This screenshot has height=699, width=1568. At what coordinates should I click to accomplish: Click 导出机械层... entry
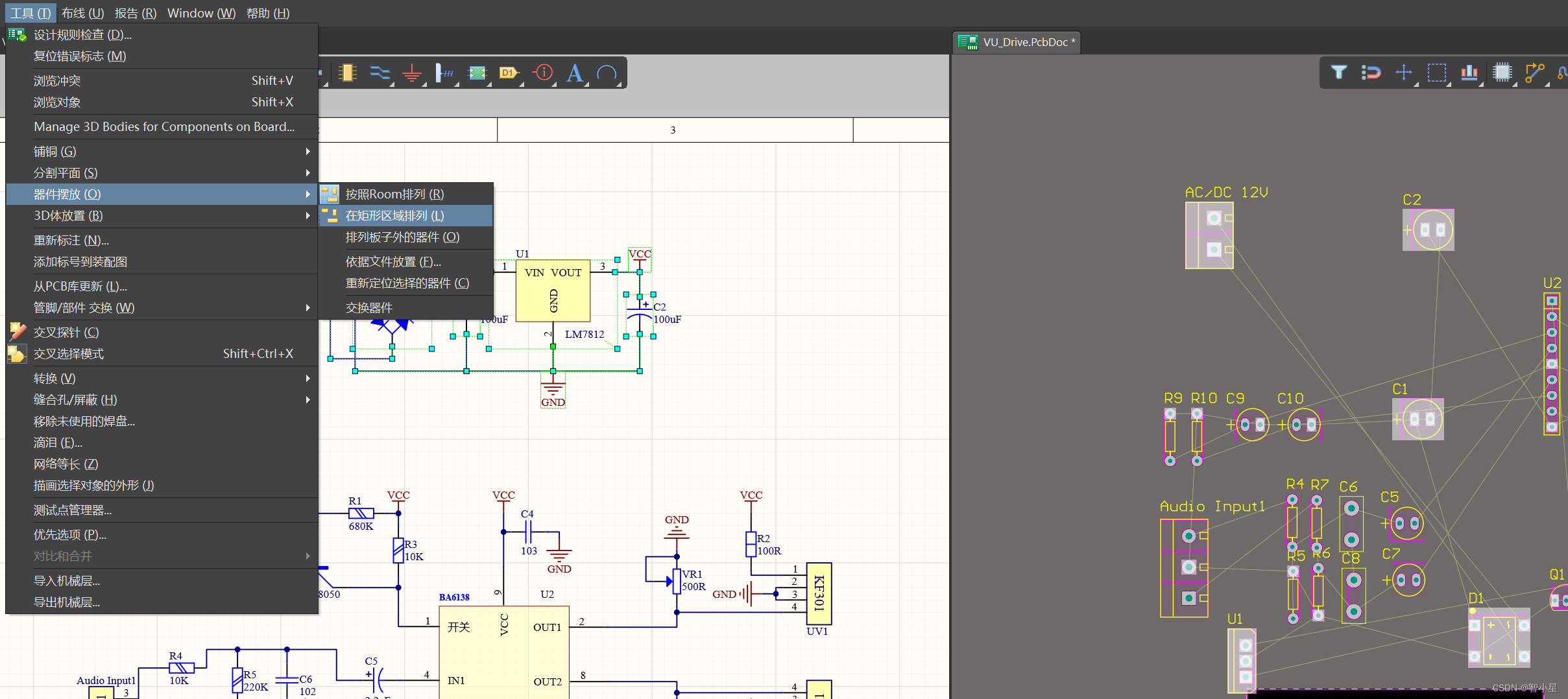[162, 602]
